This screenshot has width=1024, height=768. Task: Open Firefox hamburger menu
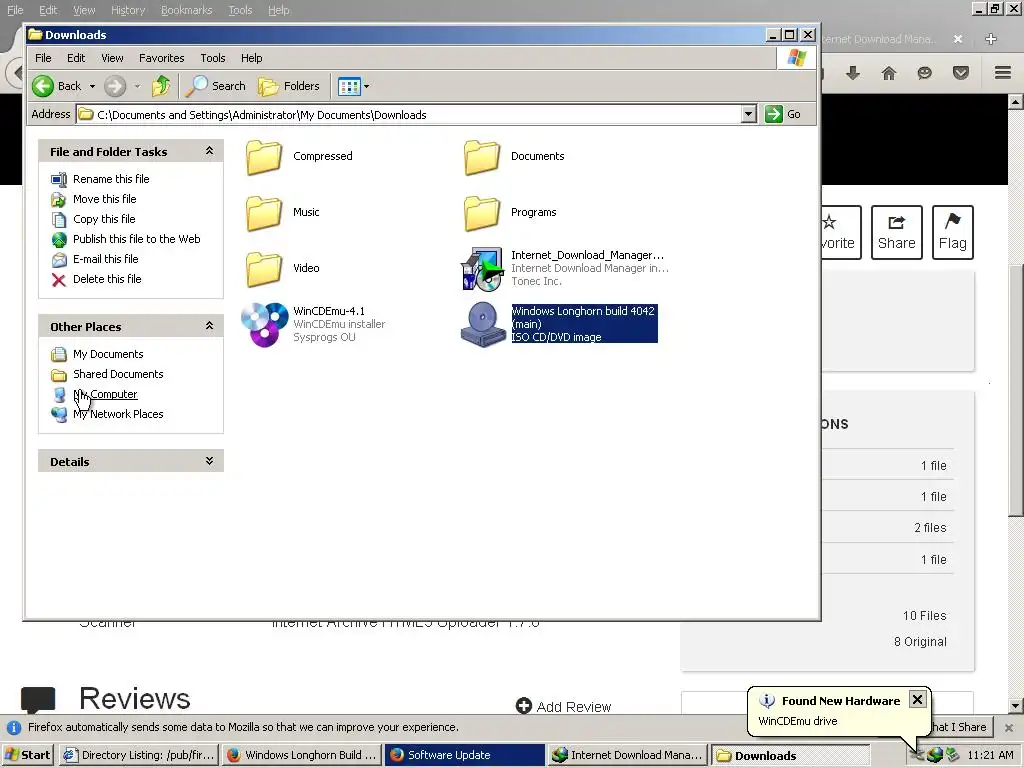pos(1003,72)
